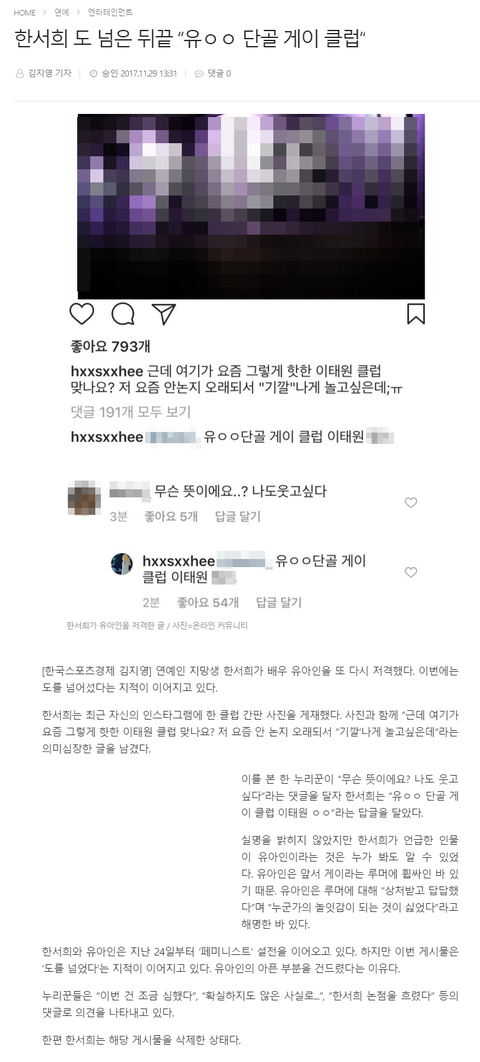Tap the heart like icon under photo
Screen dimensions: 480x1062
(x=82, y=314)
